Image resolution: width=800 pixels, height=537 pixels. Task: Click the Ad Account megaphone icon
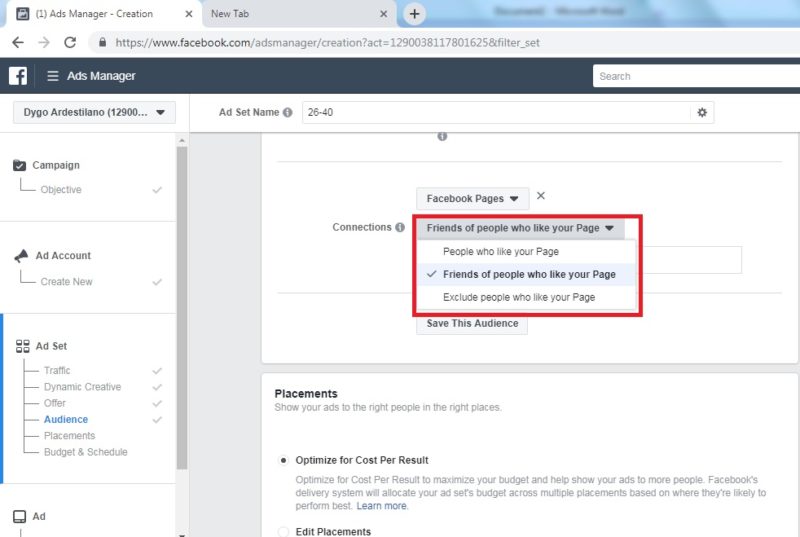coord(21,255)
